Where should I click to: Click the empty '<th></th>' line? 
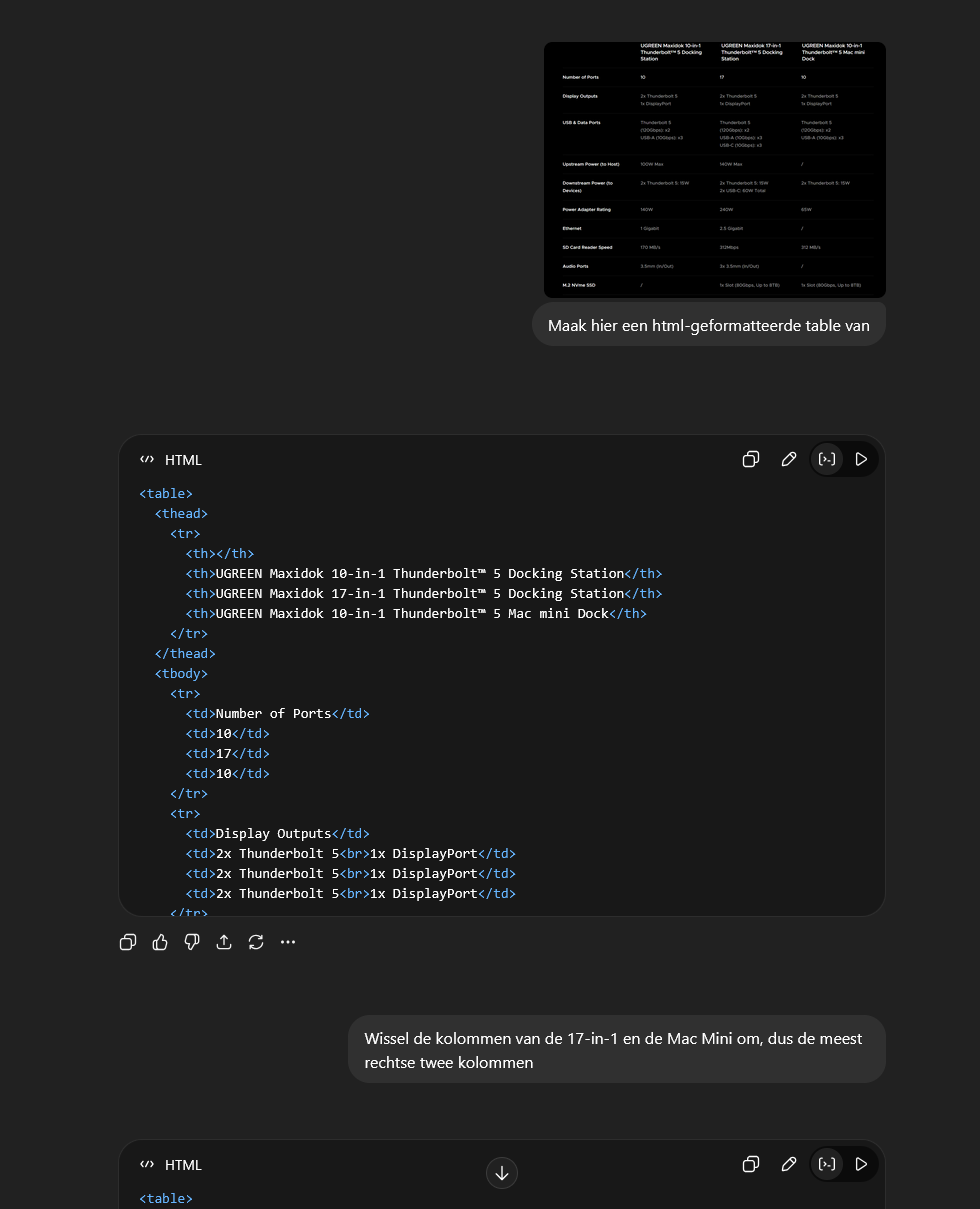(x=220, y=553)
